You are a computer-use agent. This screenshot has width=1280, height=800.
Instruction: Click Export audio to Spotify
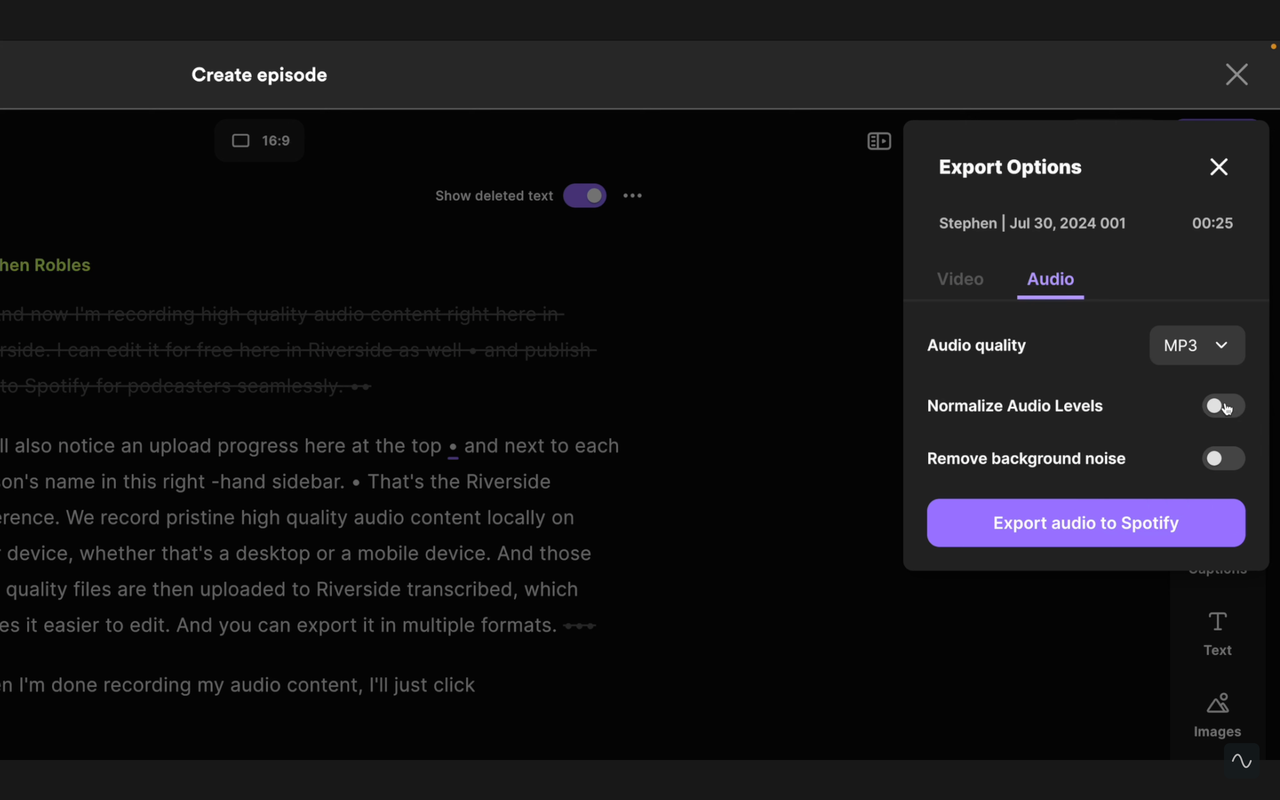(1085, 522)
